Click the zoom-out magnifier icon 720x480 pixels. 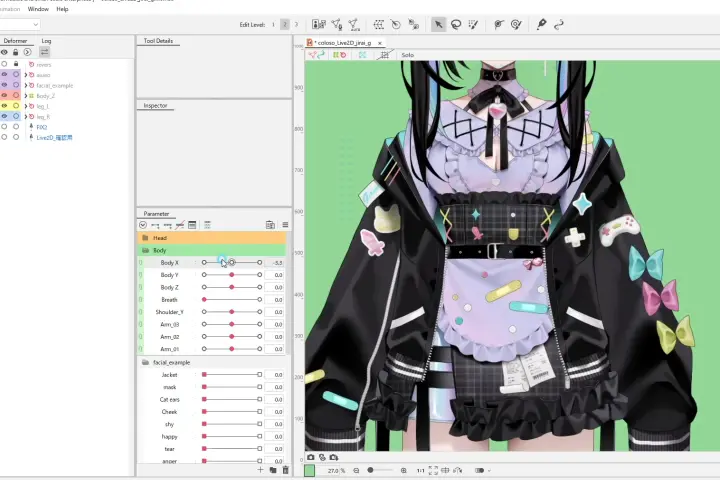click(356, 470)
